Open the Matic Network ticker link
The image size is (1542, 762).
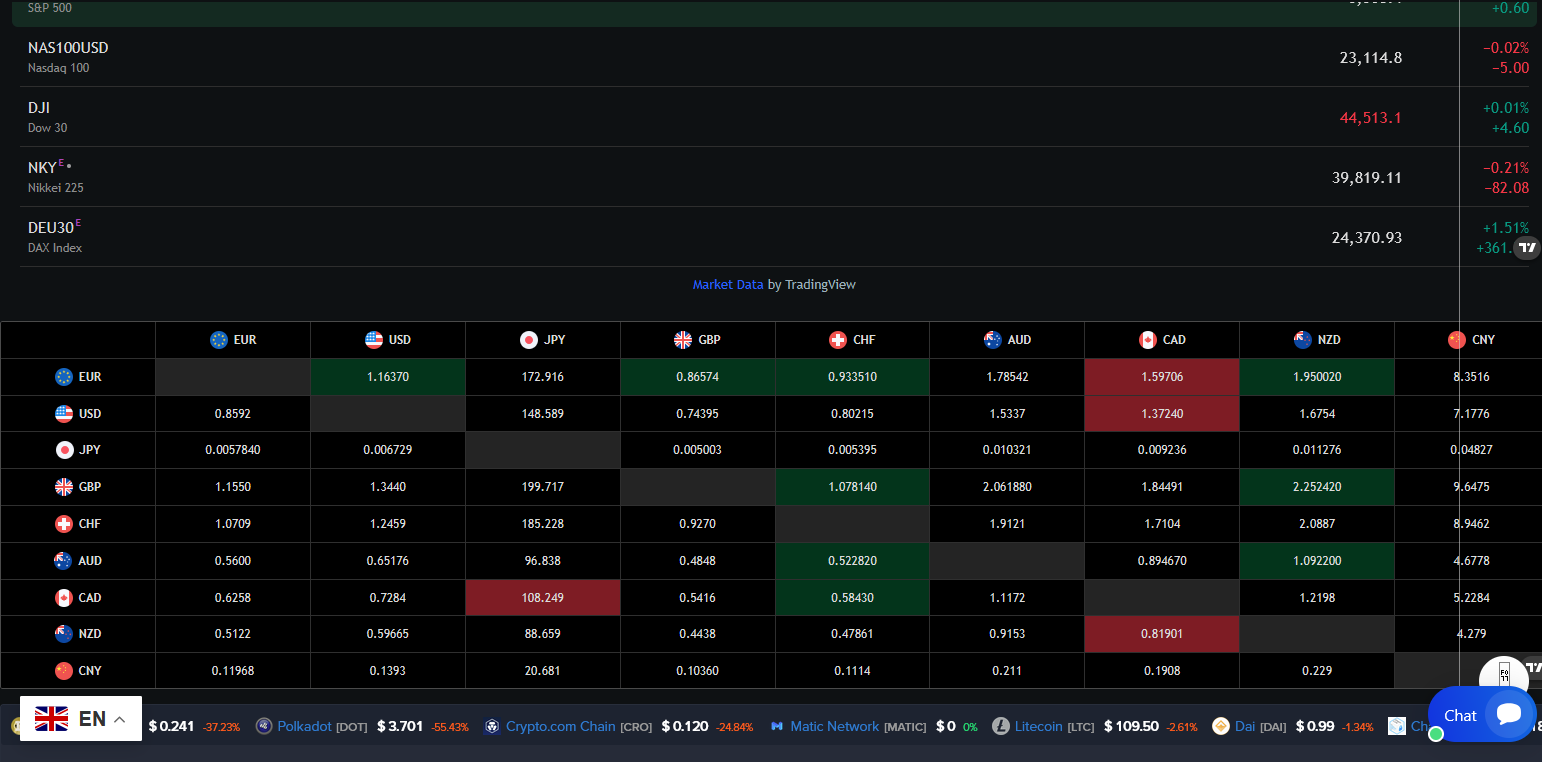coord(835,726)
